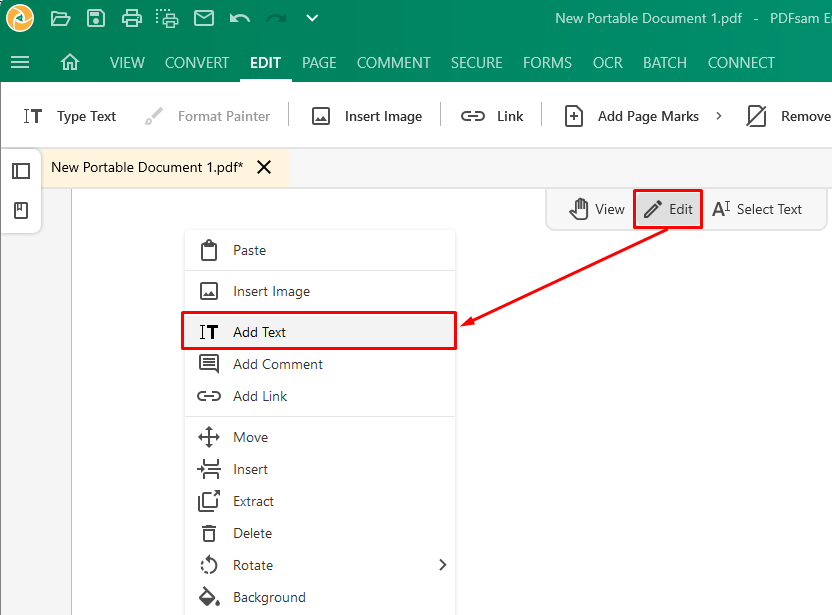The height and width of the screenshot is (615, 832).
Task: Choose Rotate from the context menu
Action: 320,565
